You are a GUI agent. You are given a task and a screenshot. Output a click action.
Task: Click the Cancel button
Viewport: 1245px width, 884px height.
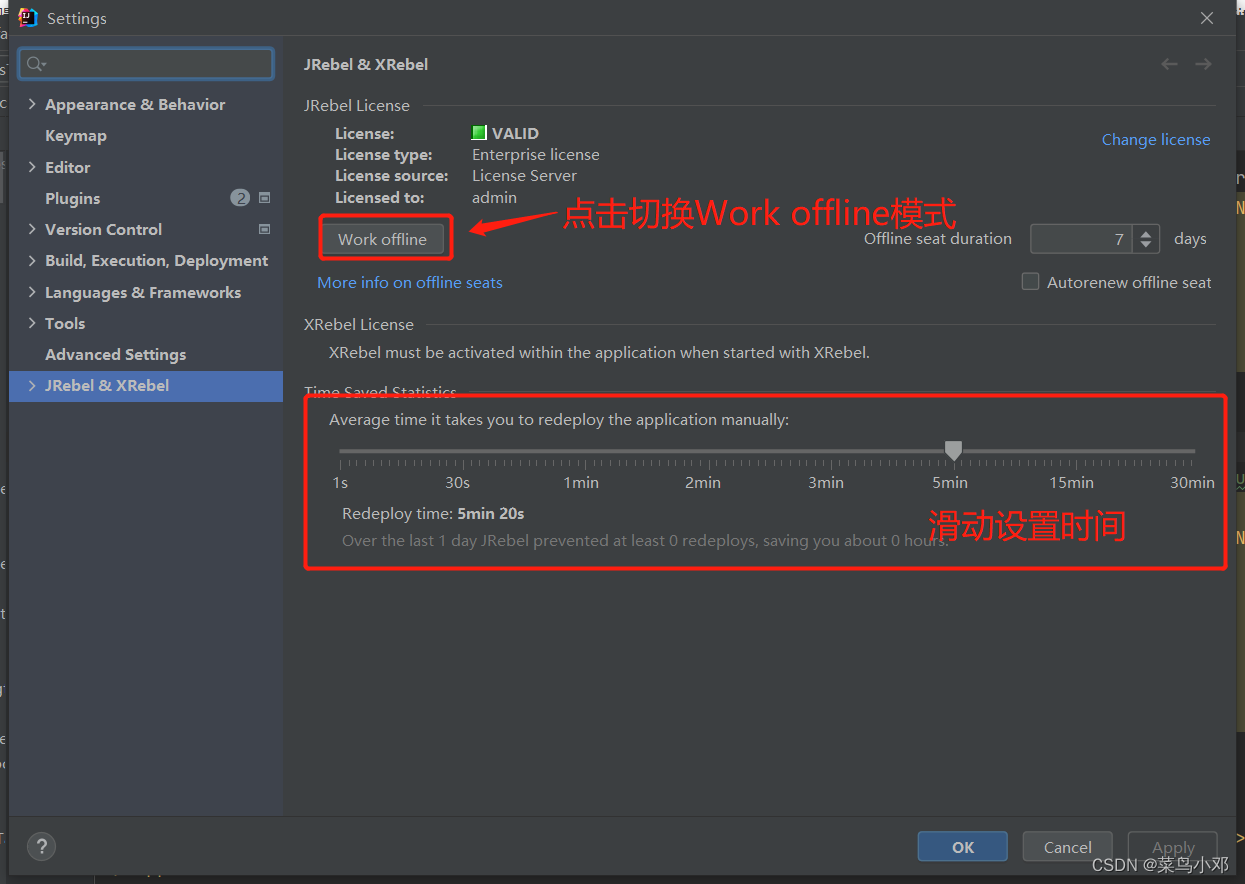point(1068,847)
